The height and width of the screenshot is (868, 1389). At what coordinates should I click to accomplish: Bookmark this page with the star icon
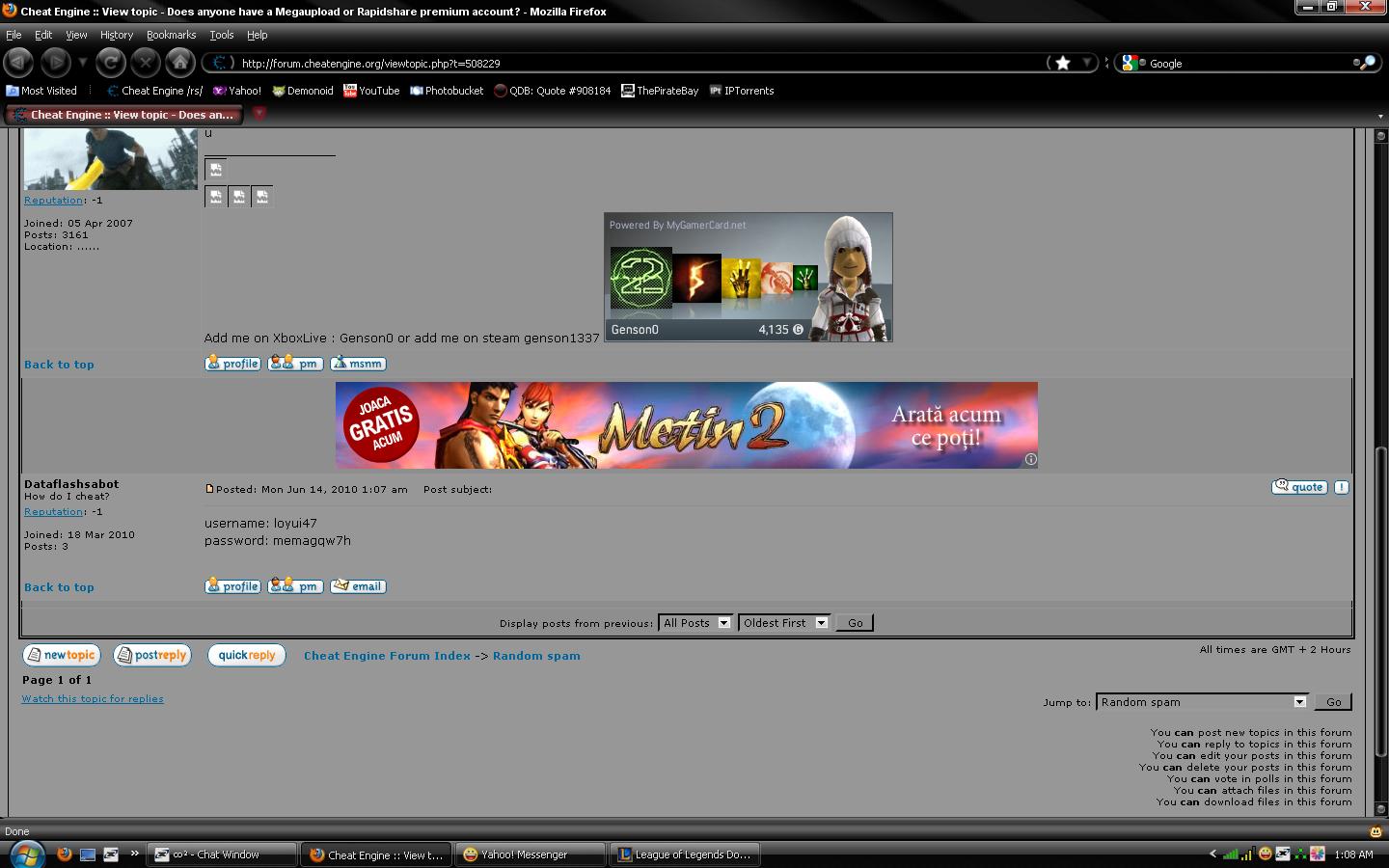click(x=1063, y=63)
